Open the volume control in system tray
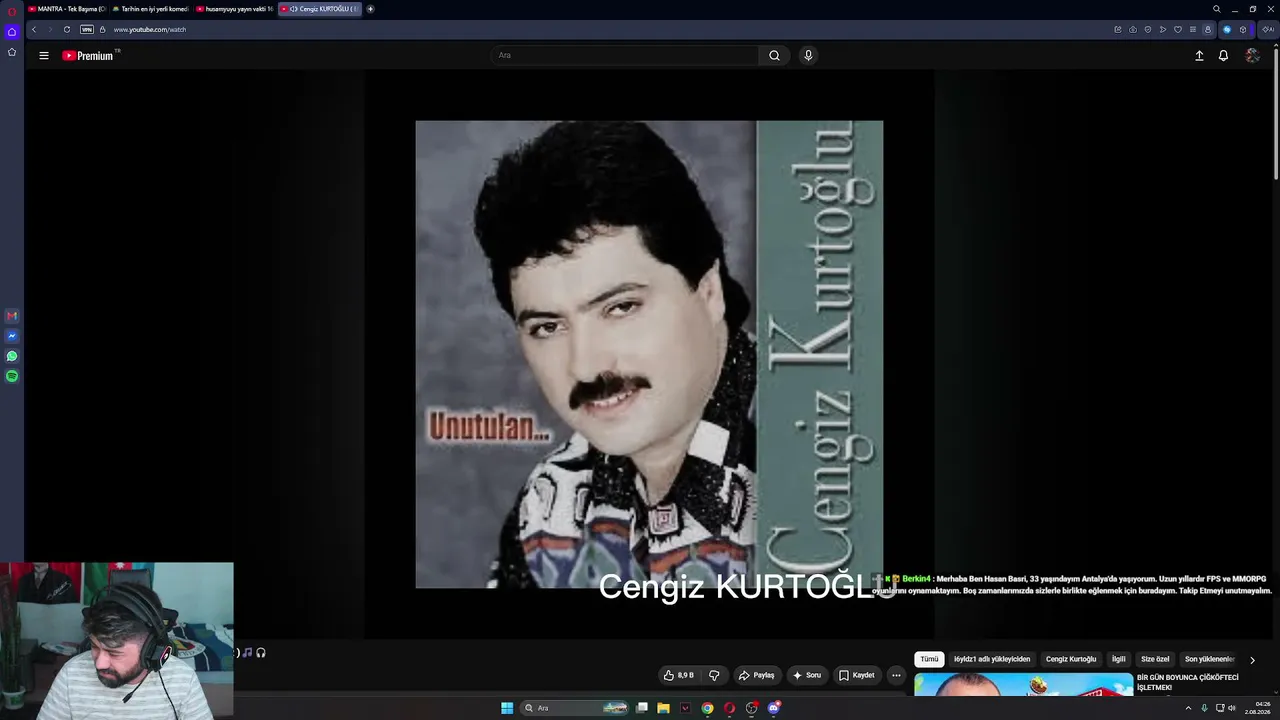 pos(1232,708)
